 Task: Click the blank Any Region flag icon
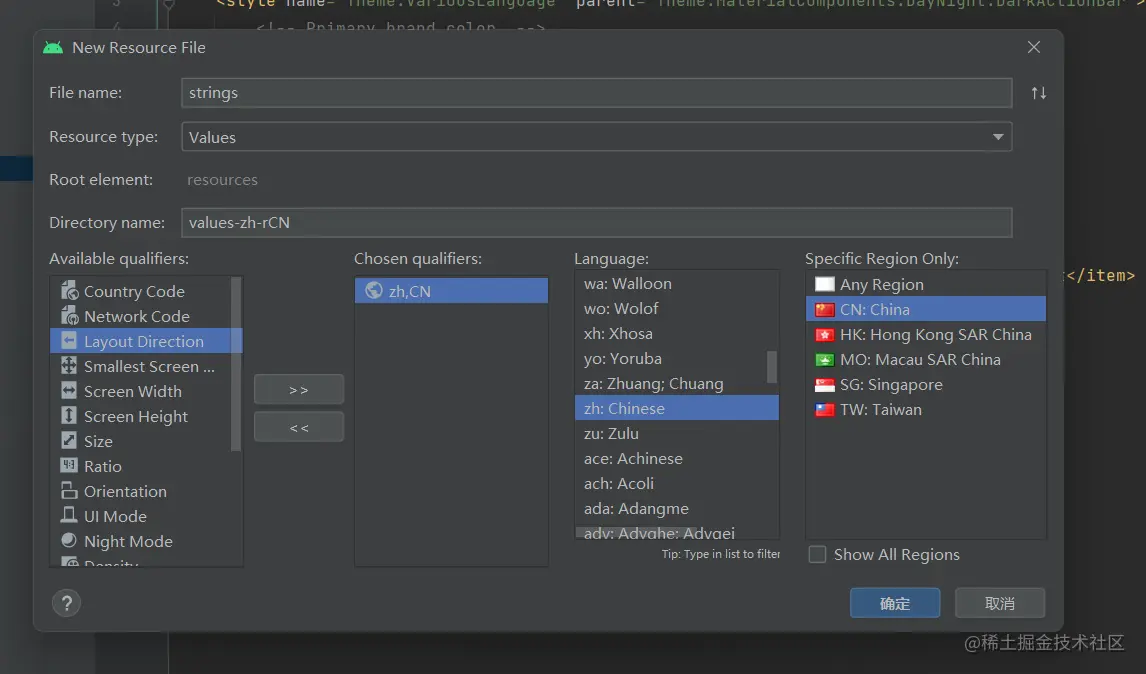tap(824, 284)
